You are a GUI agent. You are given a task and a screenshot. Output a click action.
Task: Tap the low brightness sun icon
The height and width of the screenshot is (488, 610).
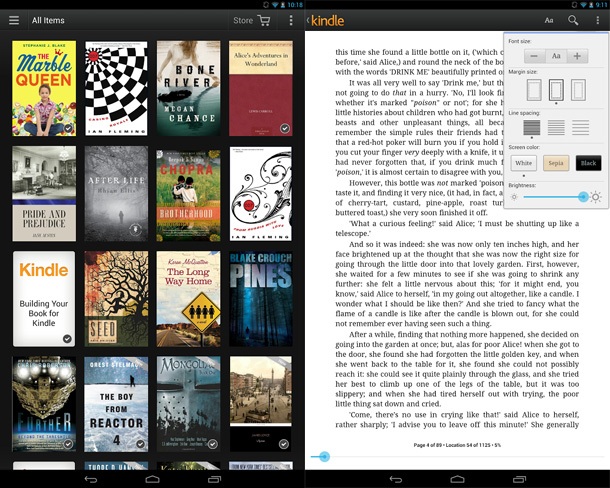coord(514,197)
